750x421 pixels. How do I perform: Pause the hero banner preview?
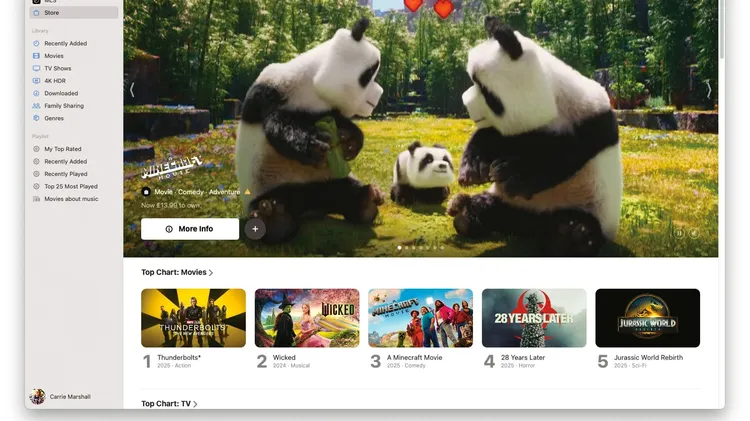[679, 233]
